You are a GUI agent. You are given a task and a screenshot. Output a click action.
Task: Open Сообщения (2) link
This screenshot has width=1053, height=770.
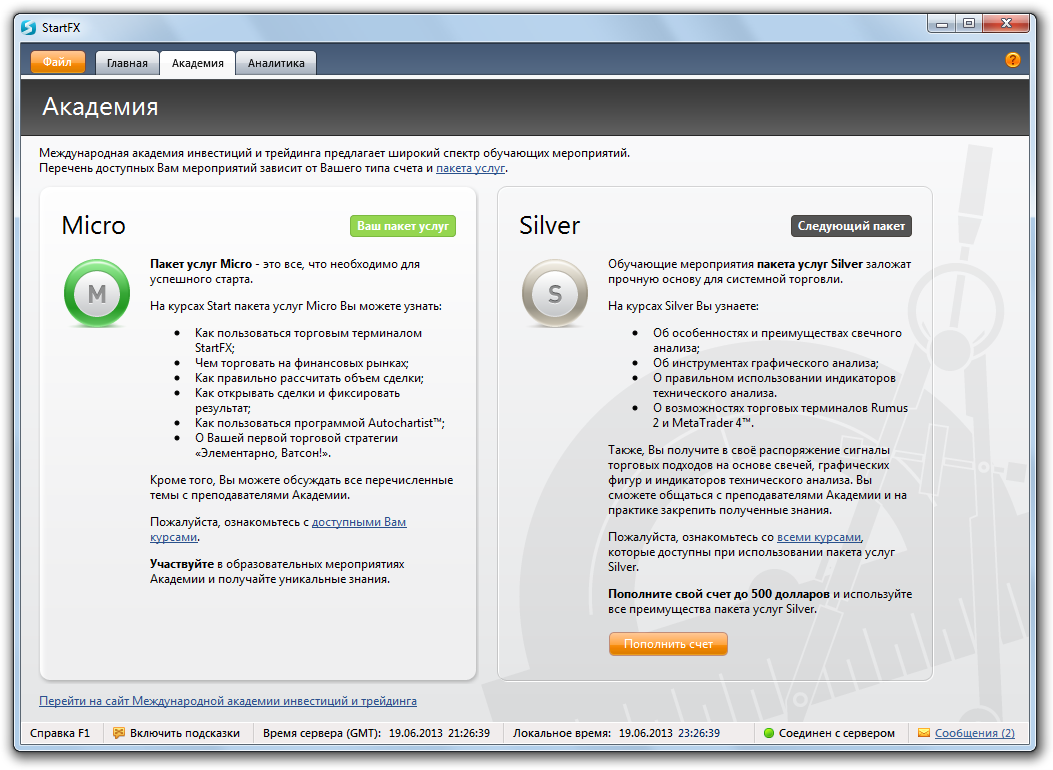pos(974,733)
